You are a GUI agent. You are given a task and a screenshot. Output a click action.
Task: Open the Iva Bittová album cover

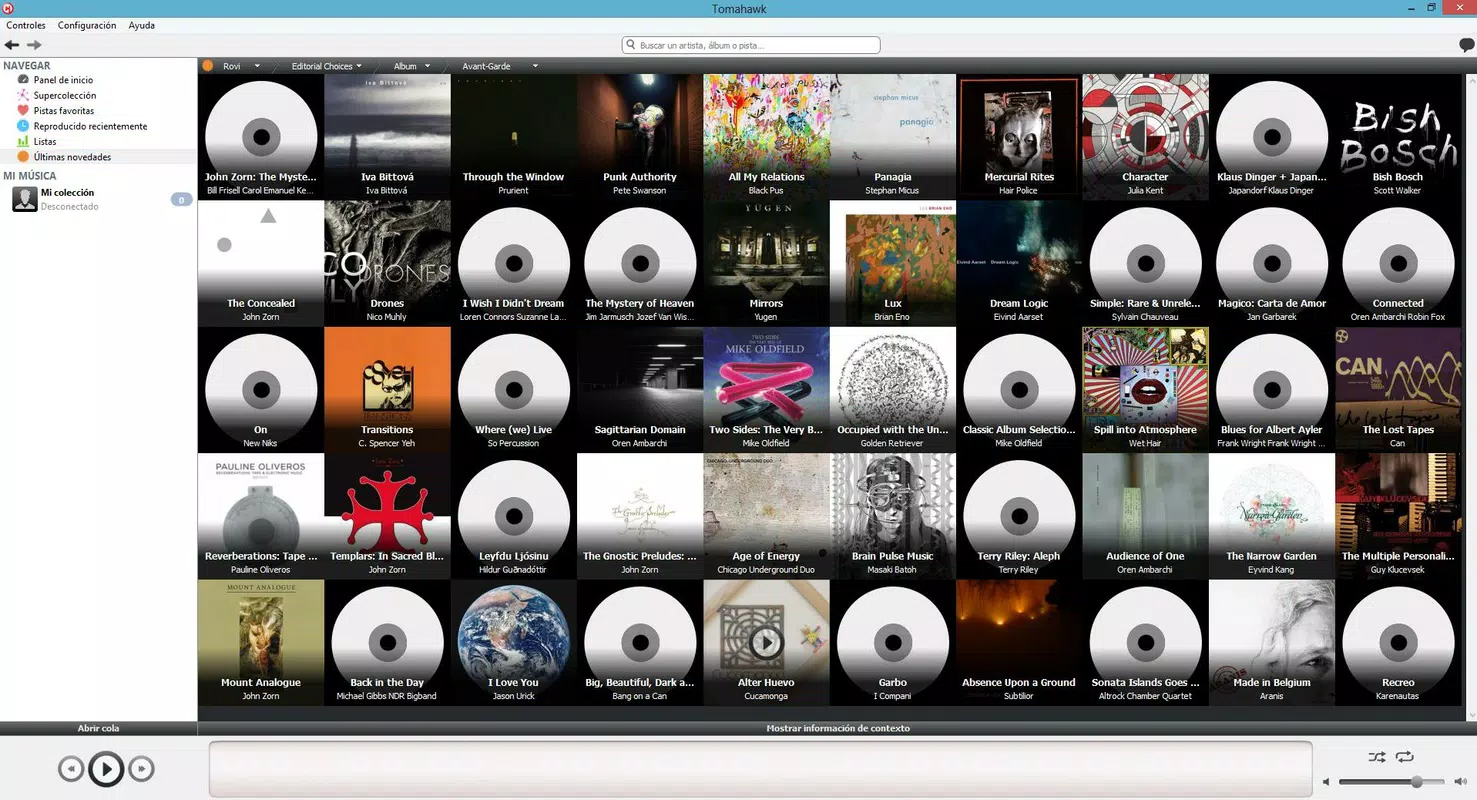pos(387,137)
